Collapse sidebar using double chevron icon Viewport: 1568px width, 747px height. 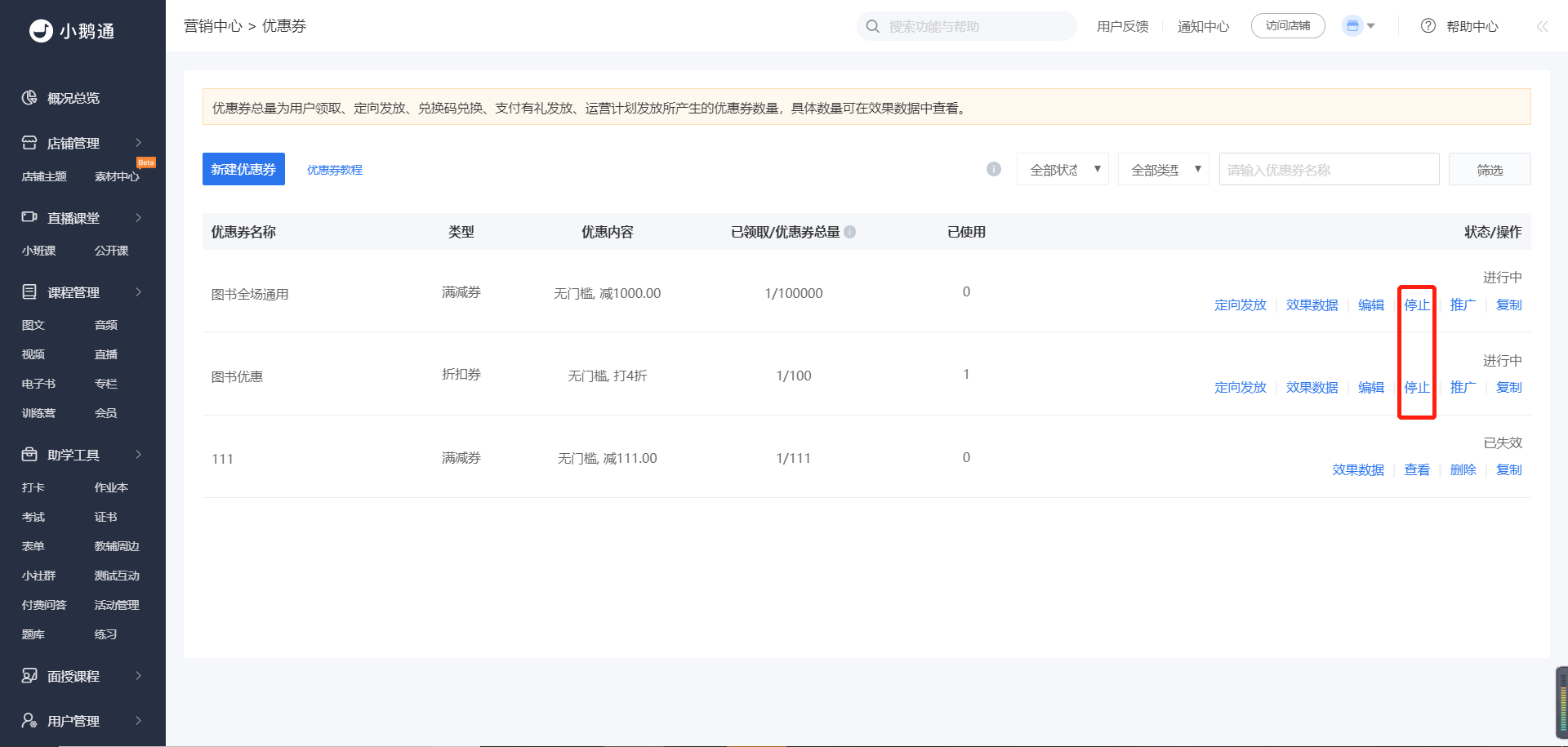(1542, 26)
